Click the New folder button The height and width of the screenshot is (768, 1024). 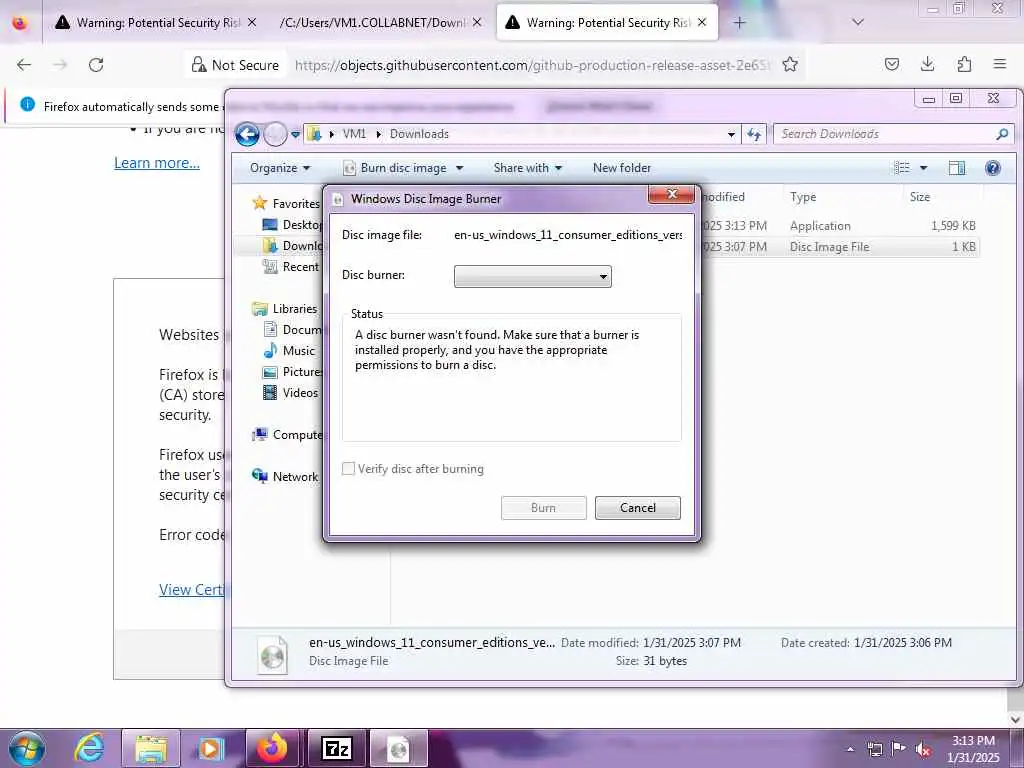tap(622, 168)
